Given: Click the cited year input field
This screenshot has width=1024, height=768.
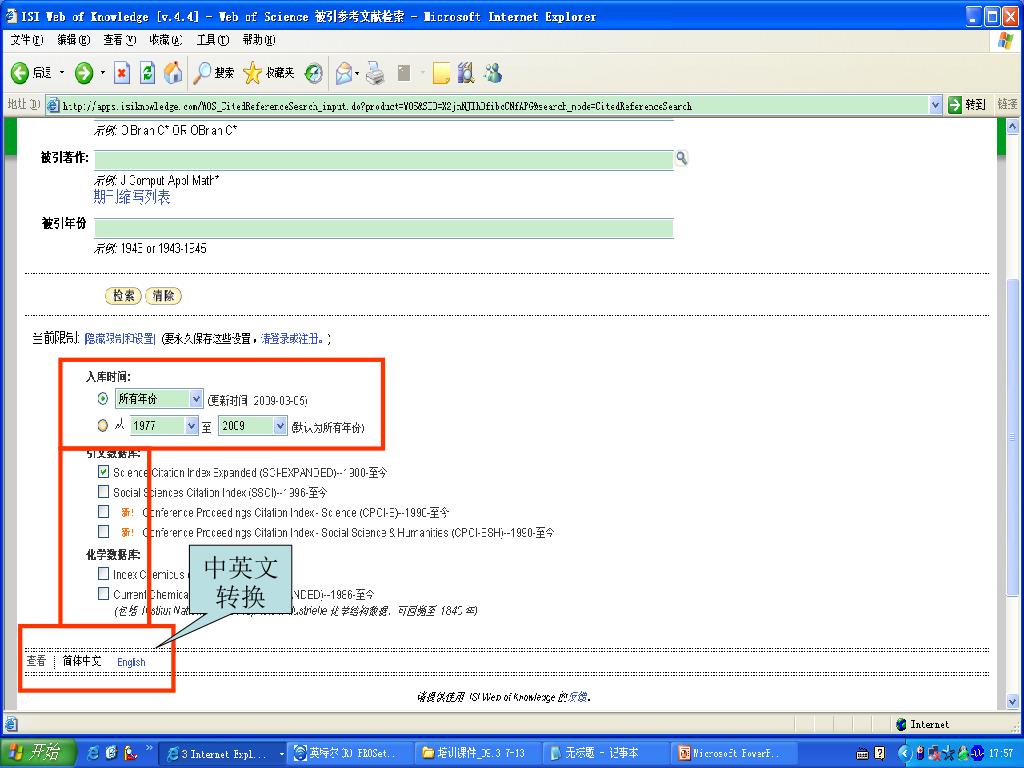Looking at the screenshot, I should pos(384,228).
